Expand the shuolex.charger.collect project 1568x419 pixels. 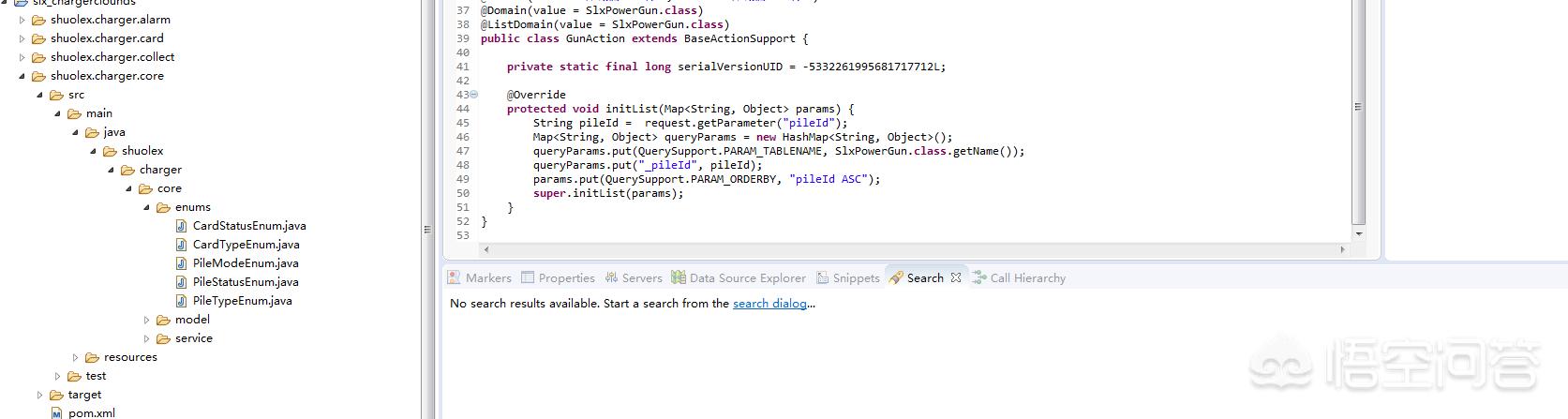click(22, 57)
